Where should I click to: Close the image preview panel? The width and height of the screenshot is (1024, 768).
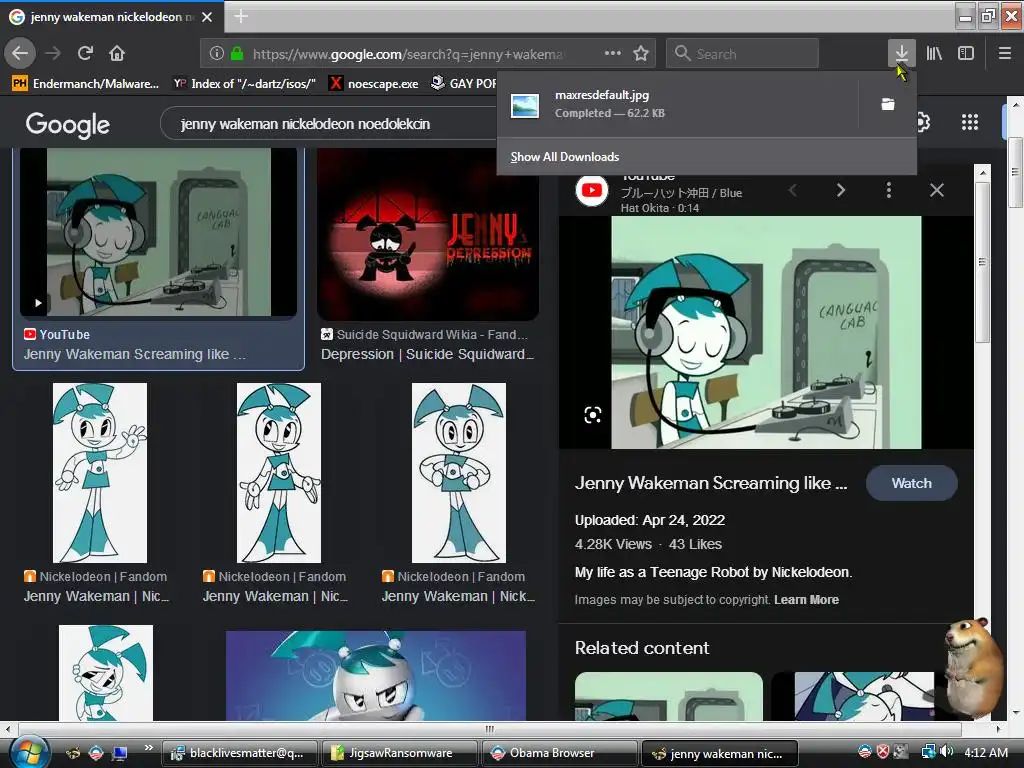[936, 190]
